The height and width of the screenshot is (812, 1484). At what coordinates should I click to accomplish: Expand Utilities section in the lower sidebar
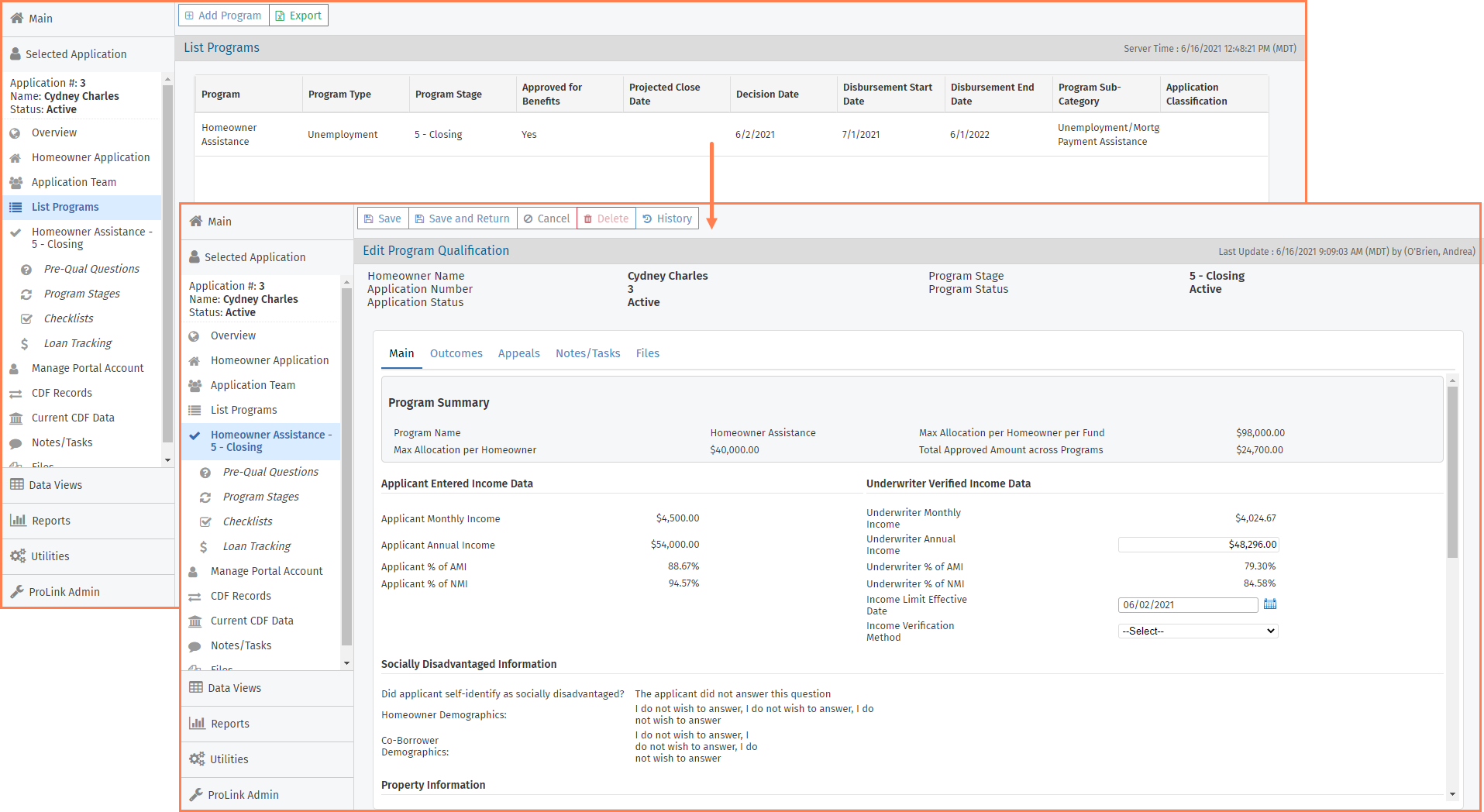pos(229,759)
